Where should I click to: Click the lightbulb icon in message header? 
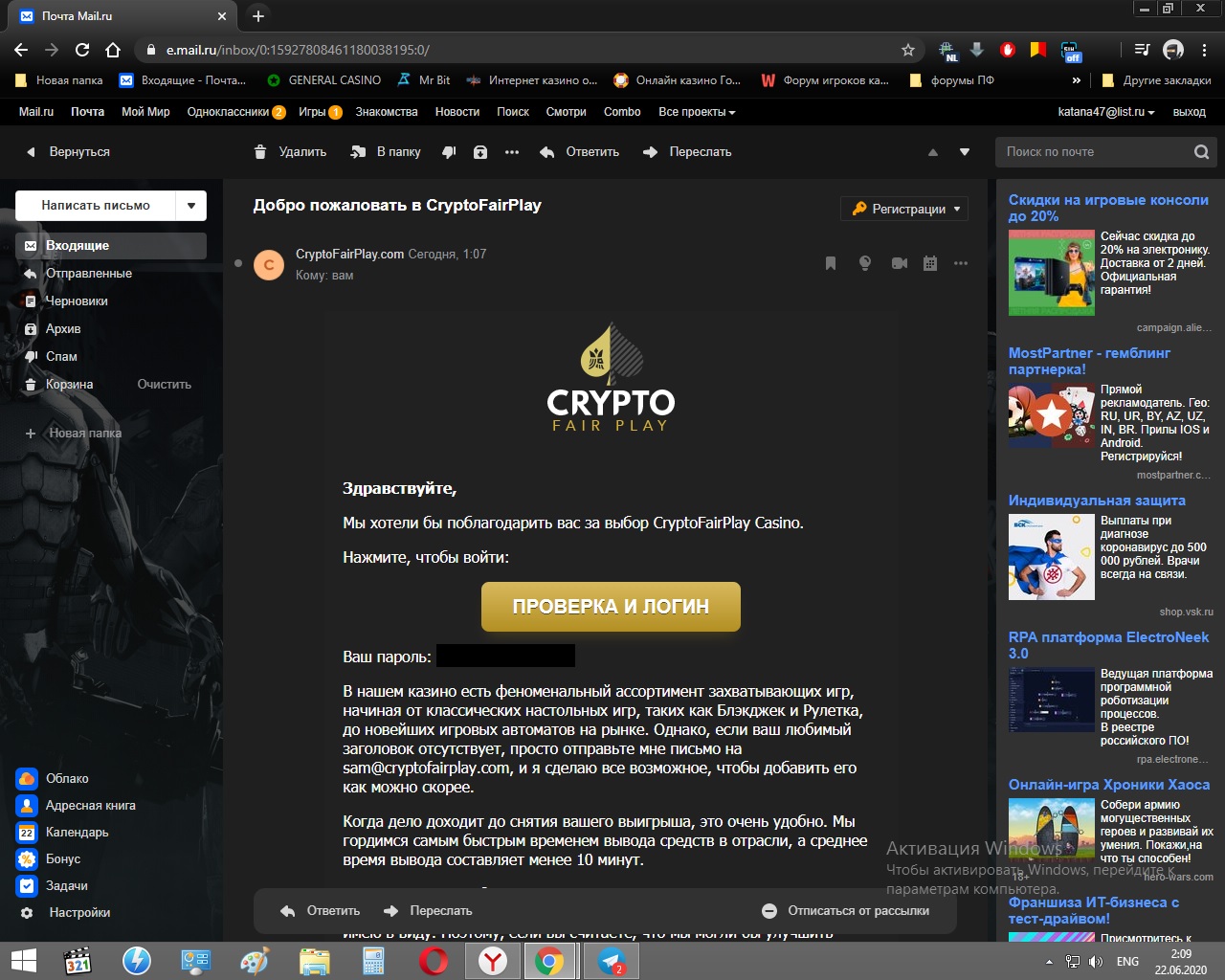pyautogui.click(x=865, y=263)
